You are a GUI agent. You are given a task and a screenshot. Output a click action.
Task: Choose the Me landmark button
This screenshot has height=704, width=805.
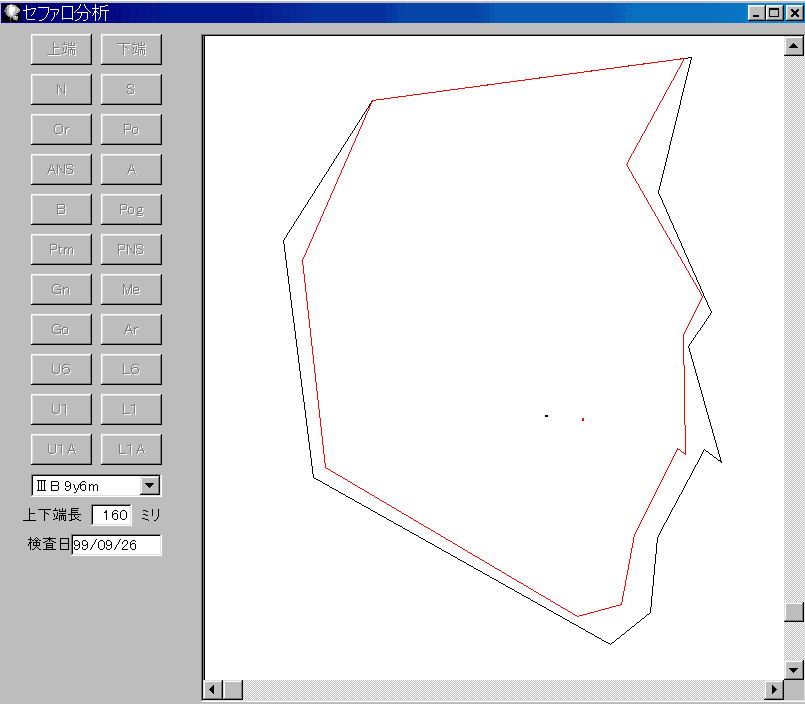coord(131,290)
